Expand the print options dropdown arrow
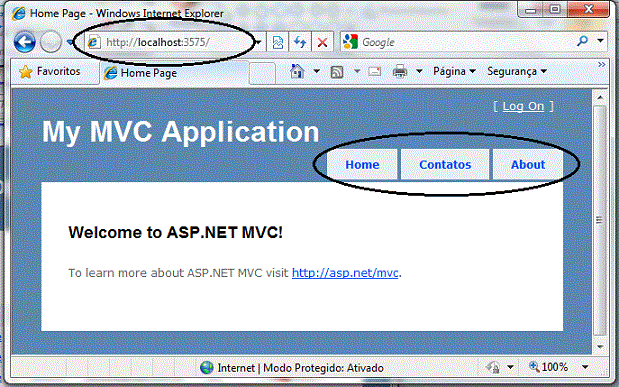 419,71
